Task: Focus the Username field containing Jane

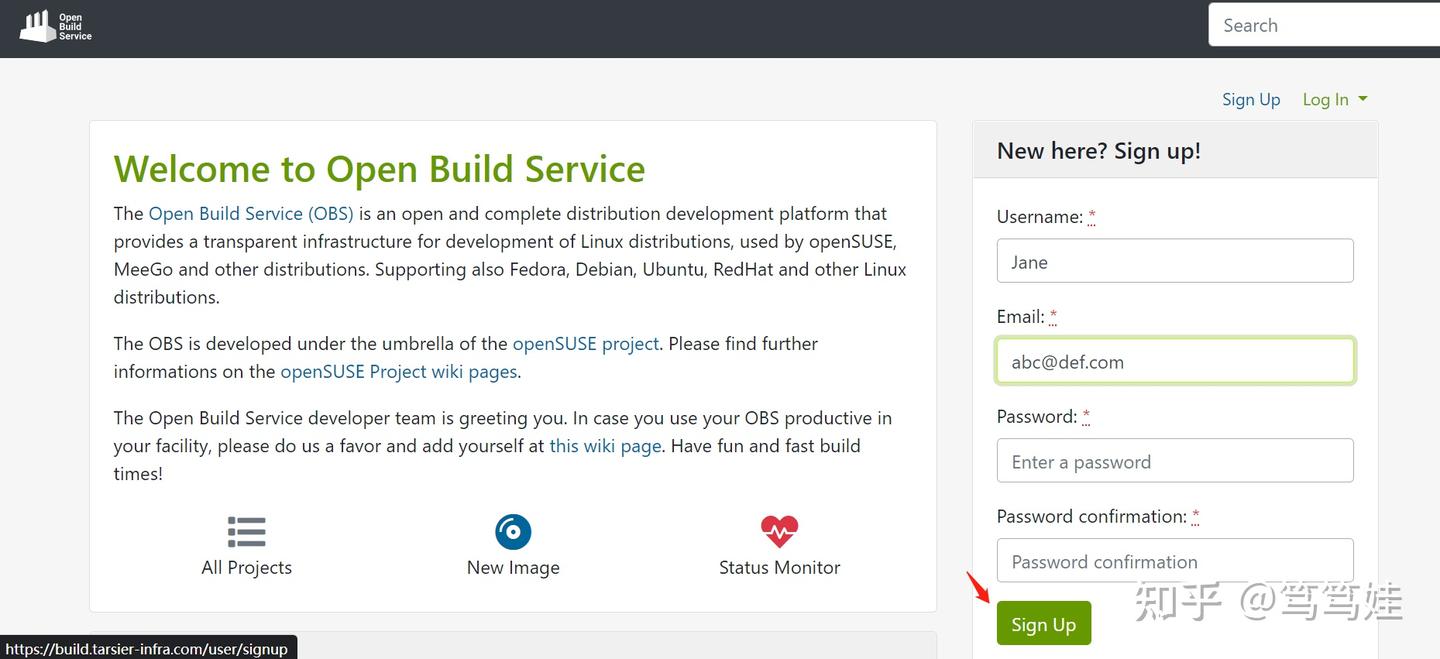Action: (x=1174, y=260)
